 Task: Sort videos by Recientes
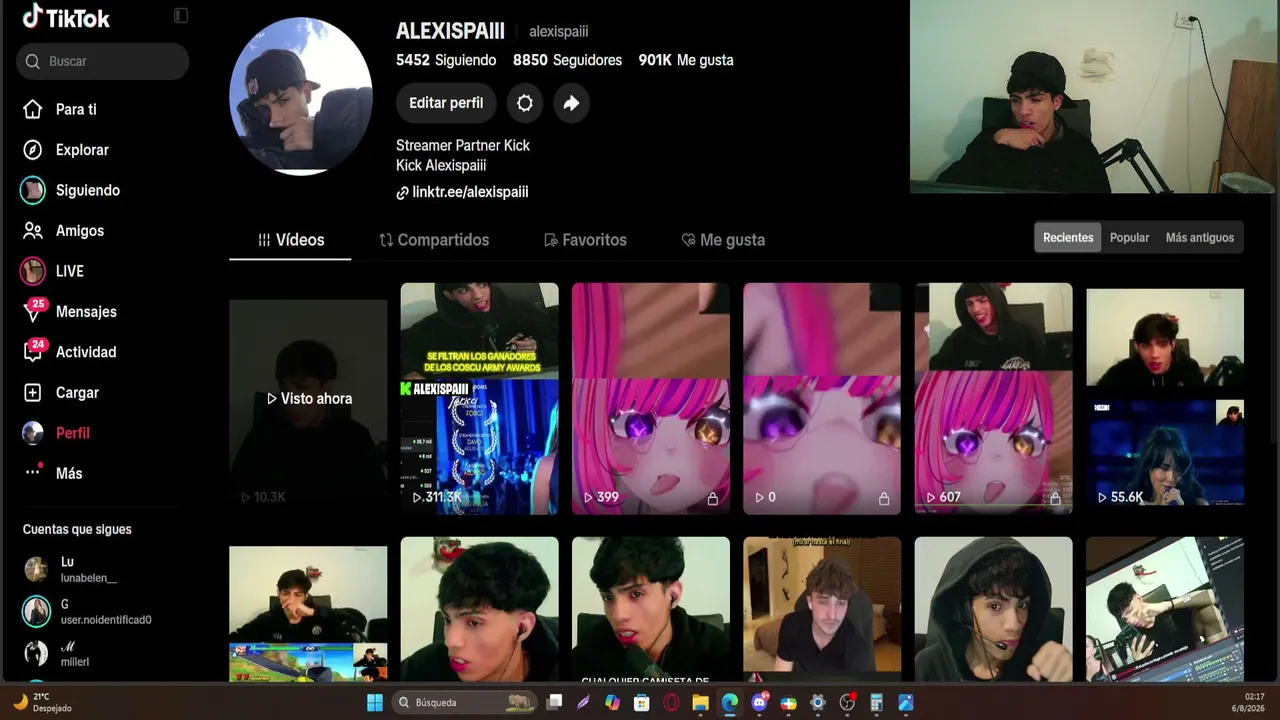click(x=1068, y=238)
